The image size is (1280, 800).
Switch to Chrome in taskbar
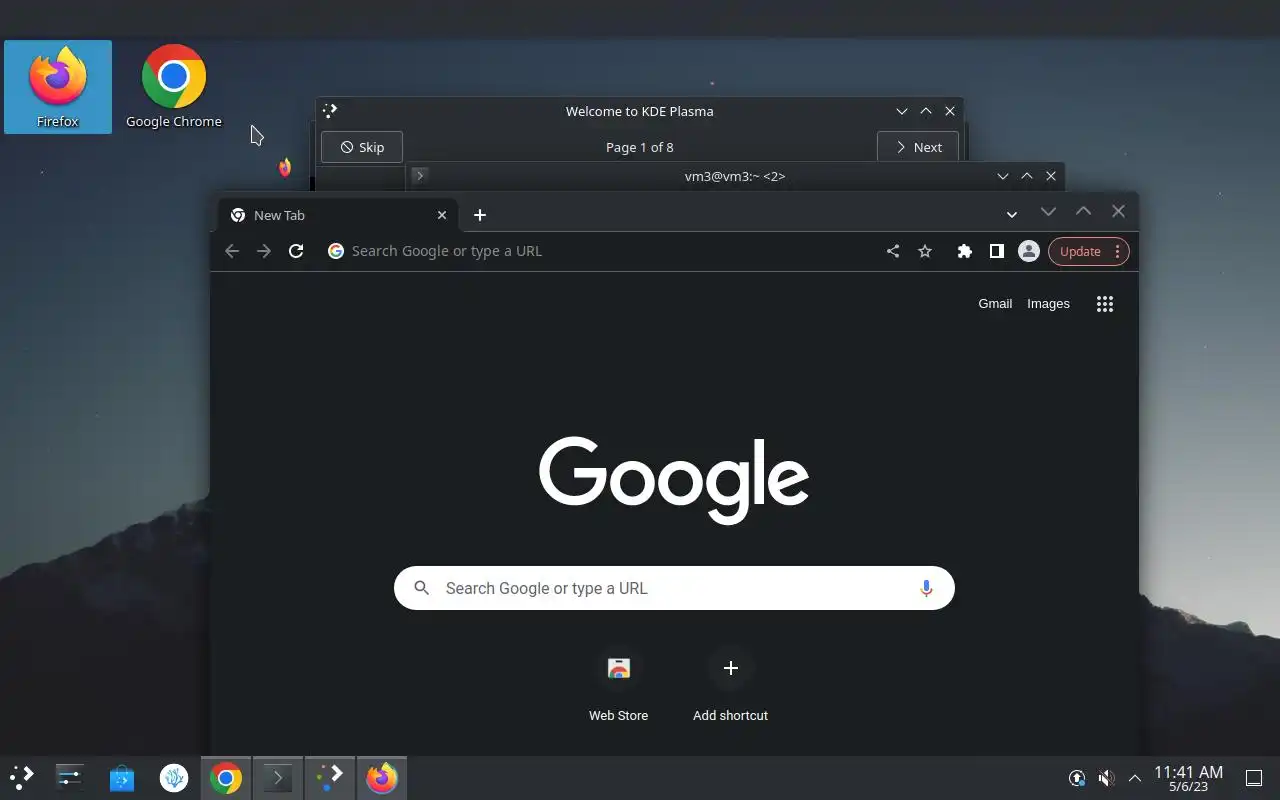(x=226, y=777)
